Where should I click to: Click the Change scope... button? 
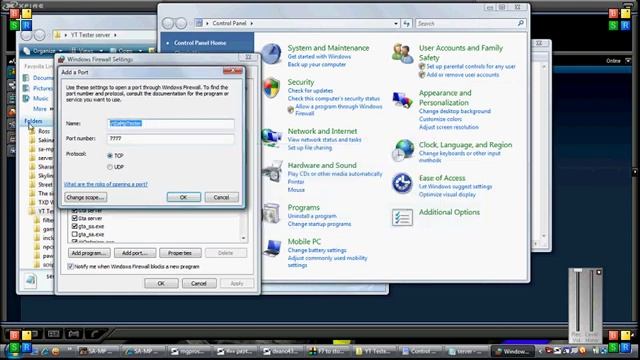tap(85, 197)
